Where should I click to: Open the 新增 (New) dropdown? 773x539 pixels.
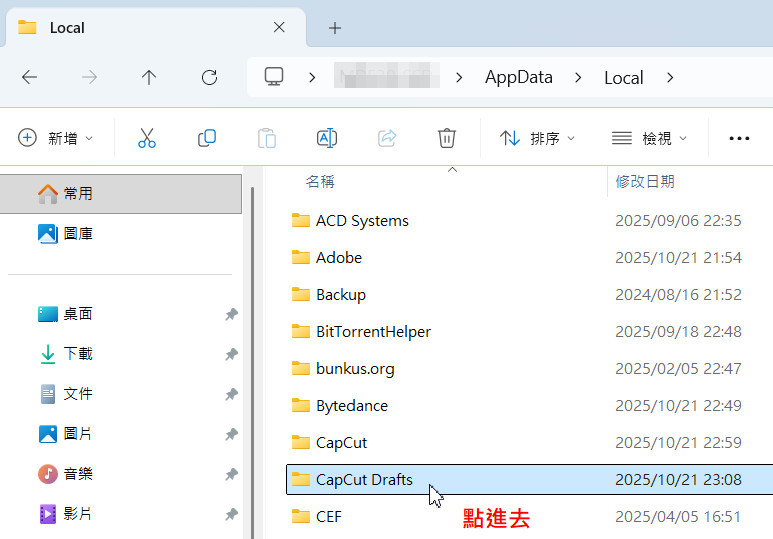click(x=56, y=139)
